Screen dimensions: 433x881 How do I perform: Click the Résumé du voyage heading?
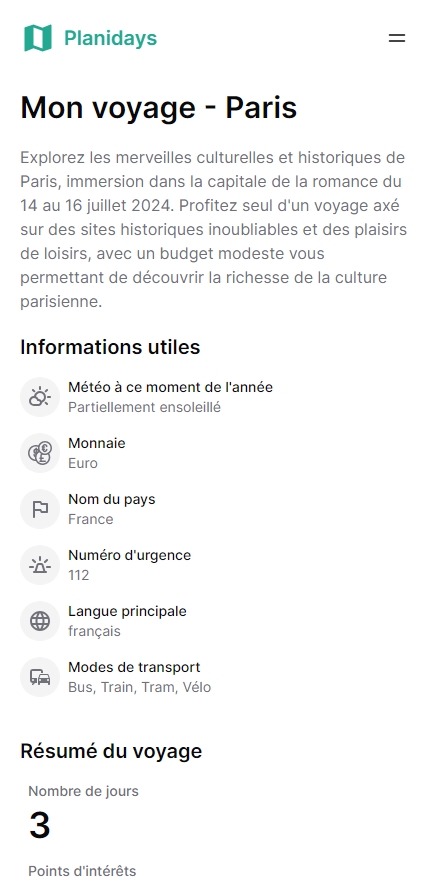pyautogui.click(x=111, y=751)
